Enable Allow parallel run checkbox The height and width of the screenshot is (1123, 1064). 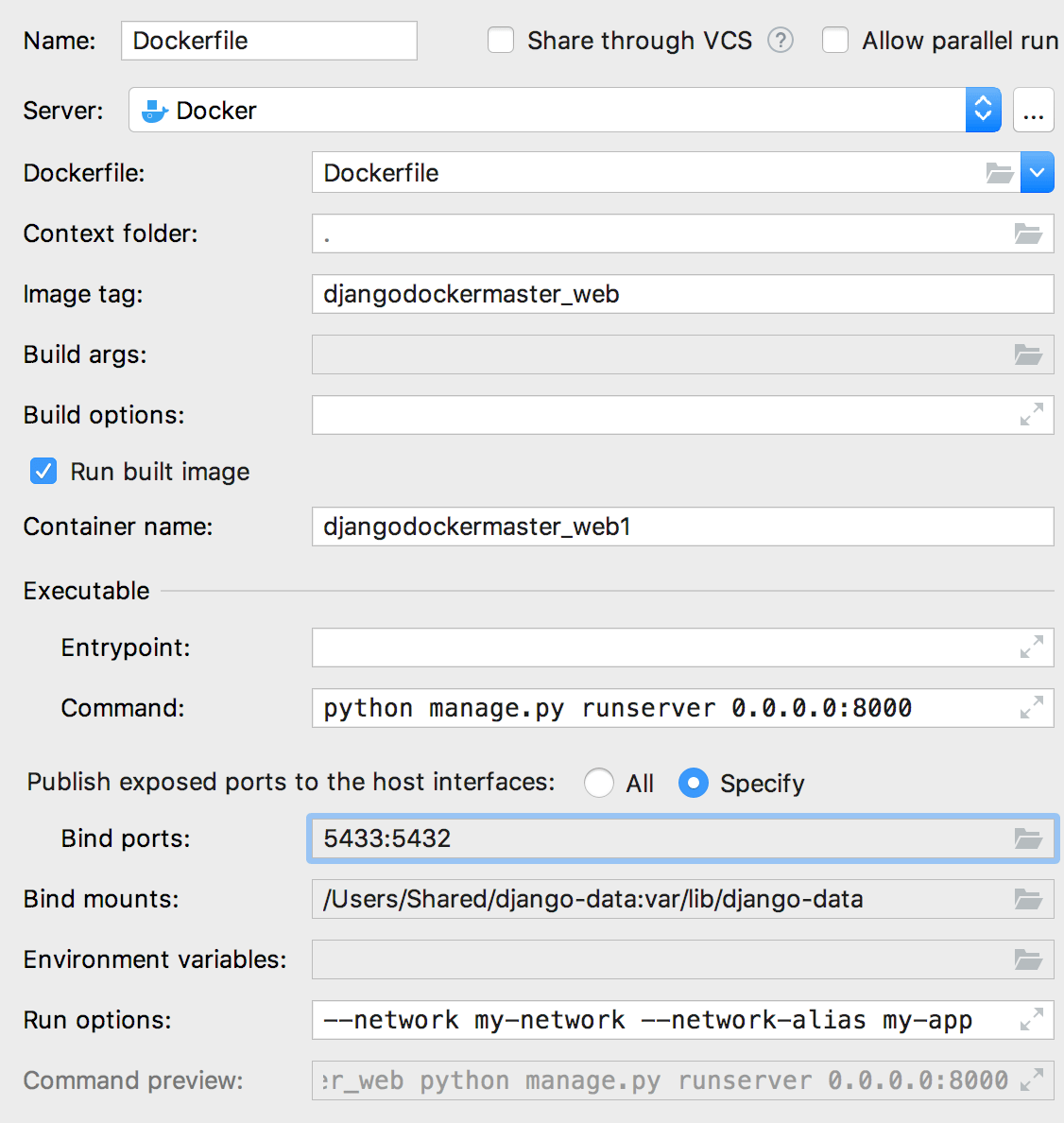click(x=835, y=40)
